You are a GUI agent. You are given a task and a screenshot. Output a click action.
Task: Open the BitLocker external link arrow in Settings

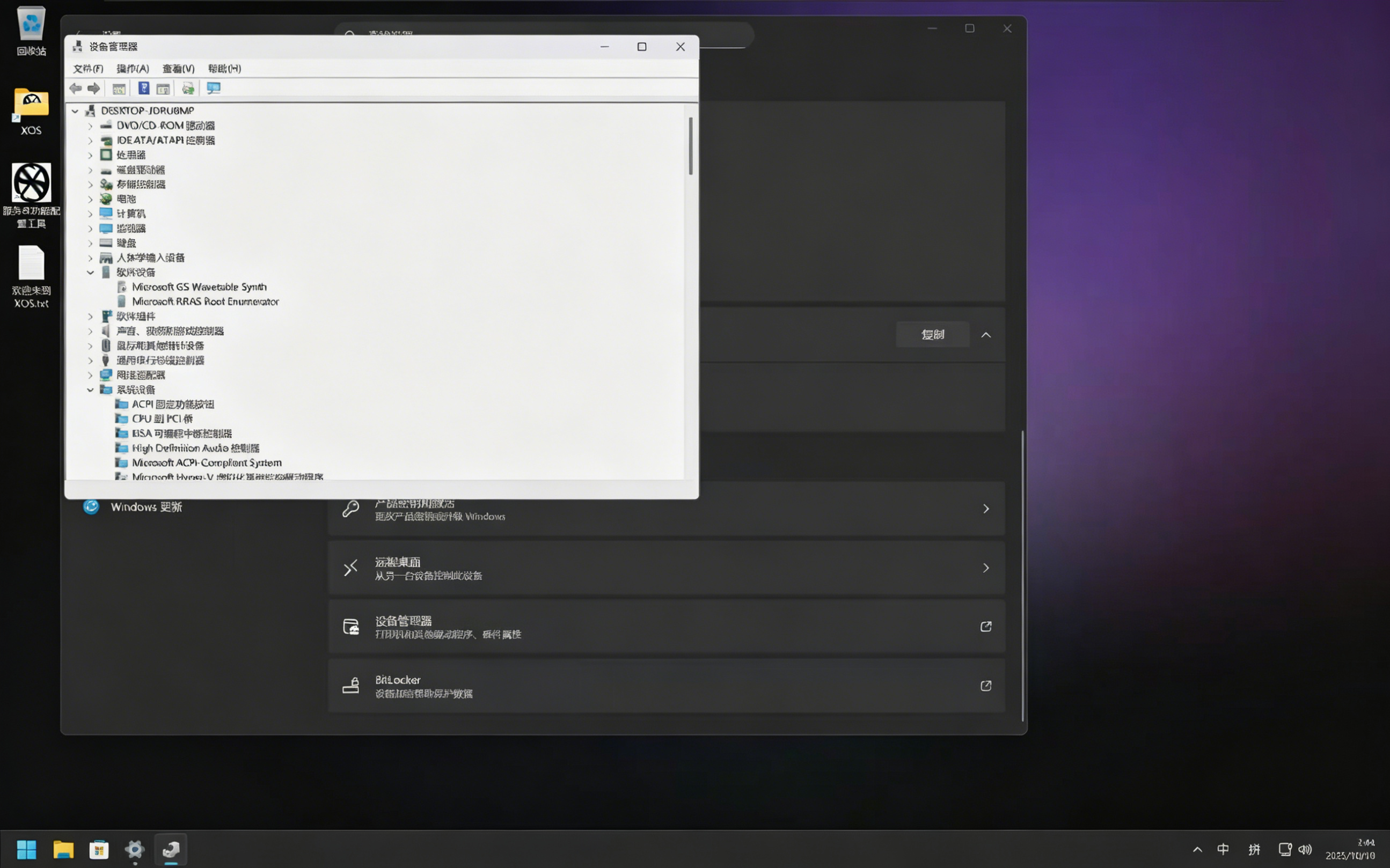[x=986, y=686]
